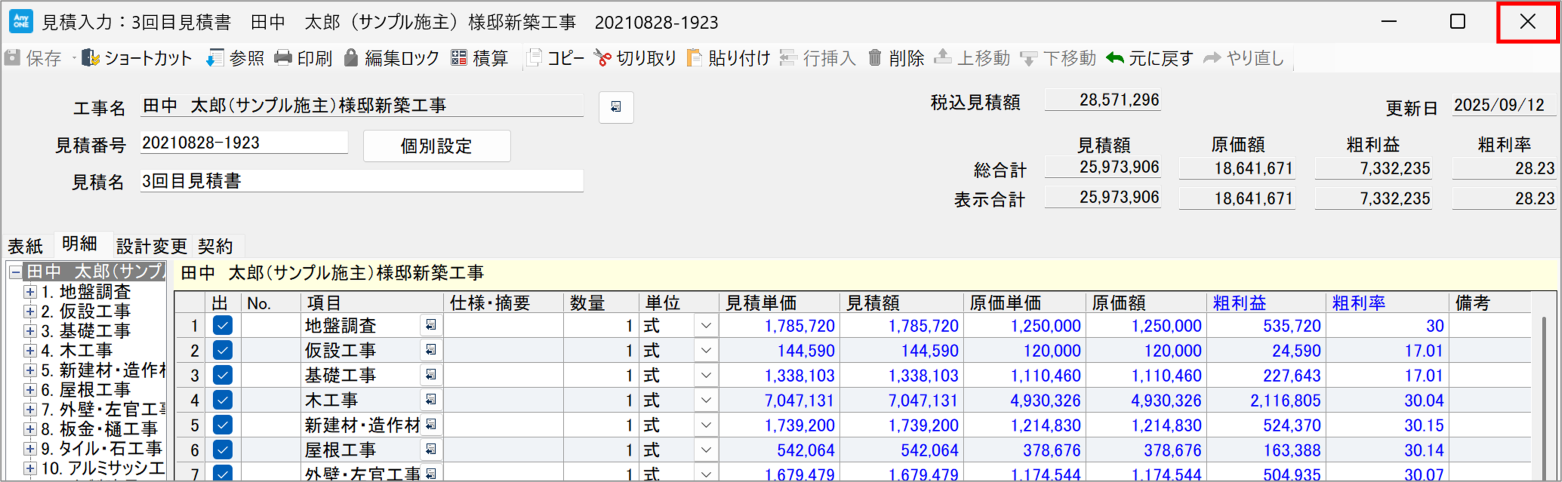The height and width of the screenshot is (482, 1562).
Task: Toggle the 出 checkbox for 基礎工事 row
Action: (223, 375)
